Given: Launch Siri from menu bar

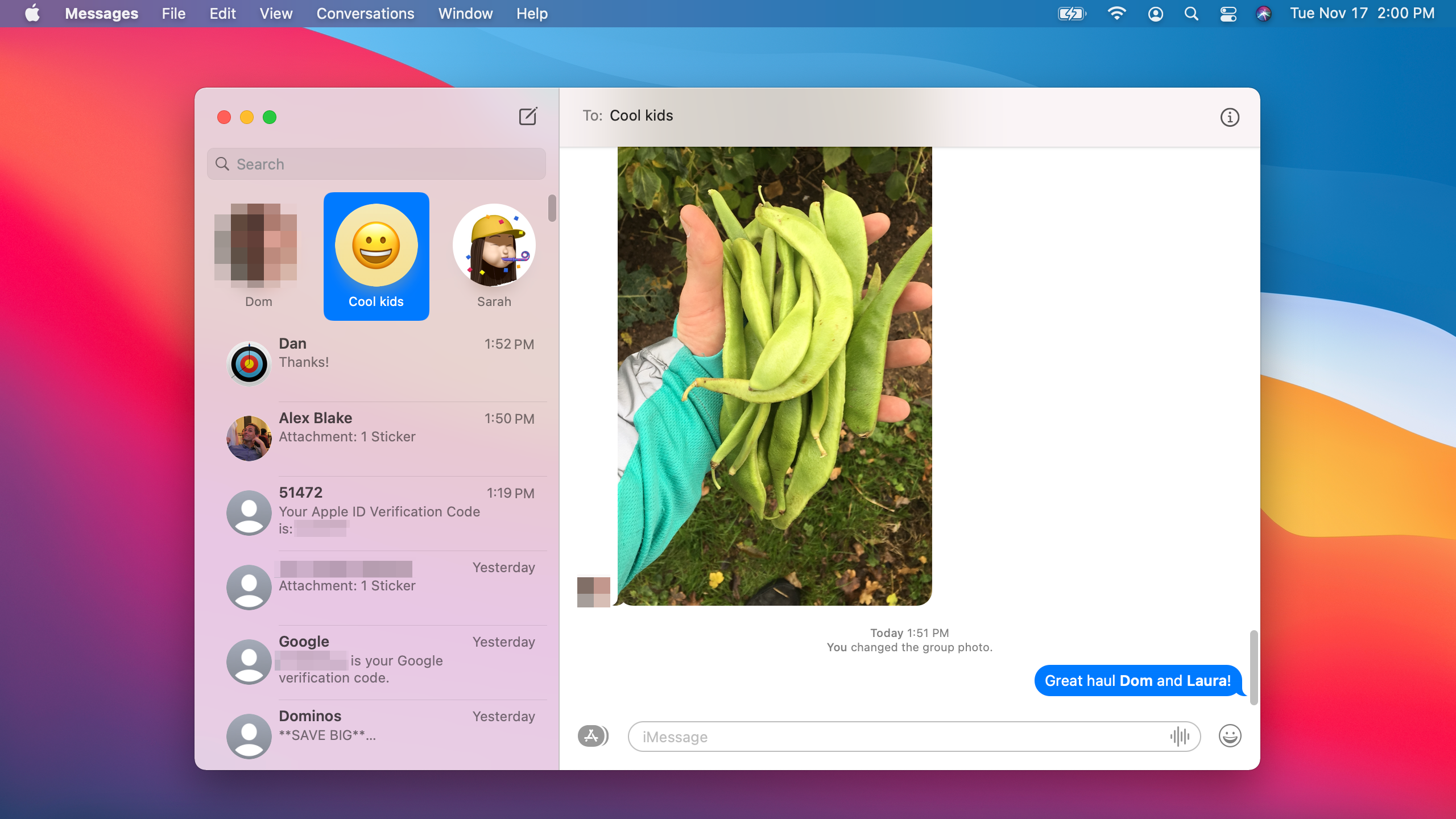Looking at the screenshot, I should [1263, 14].
